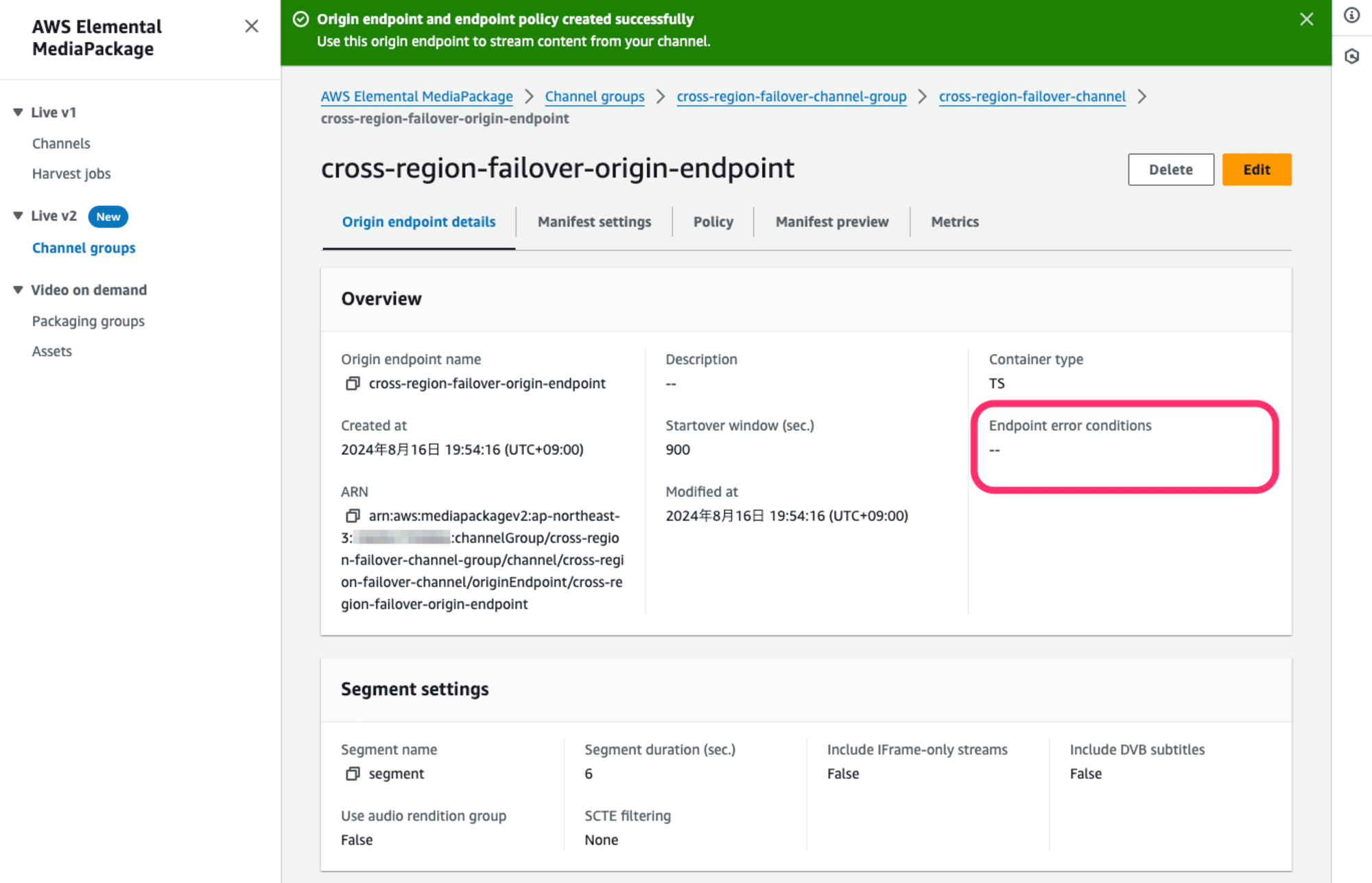Click the Startover window value 900
Screen dimensions: 1372x883
click(x=678, y=449)
